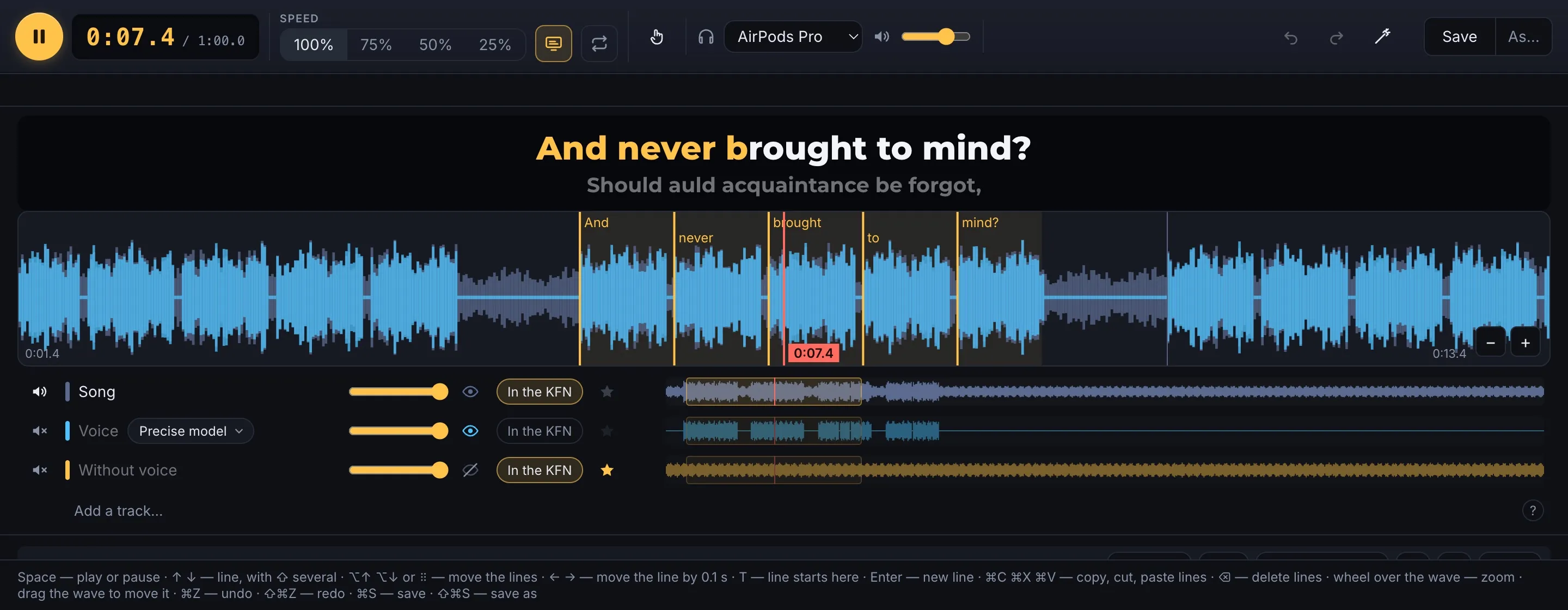Click the hand tap tool icon
Screen dimensions: 1568x610
pos(656,37)
